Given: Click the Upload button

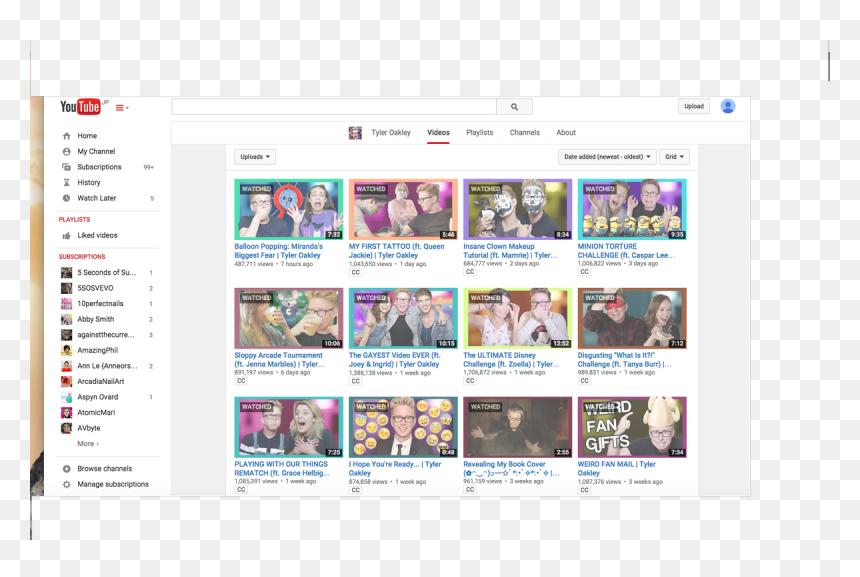Looking at the screenshot, I should (x=694, y=106).
